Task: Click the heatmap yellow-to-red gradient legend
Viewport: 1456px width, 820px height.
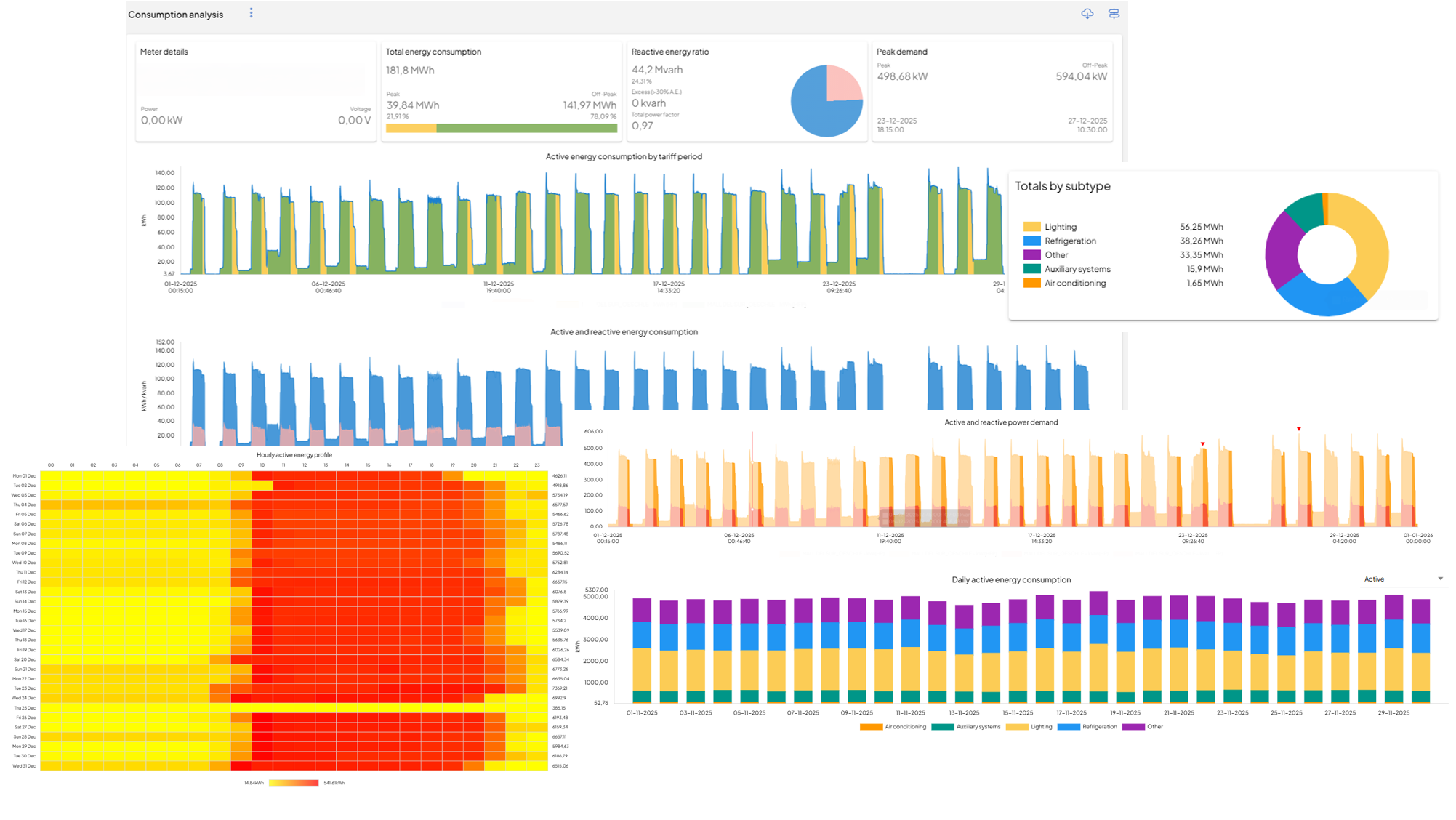Action: 294,783
